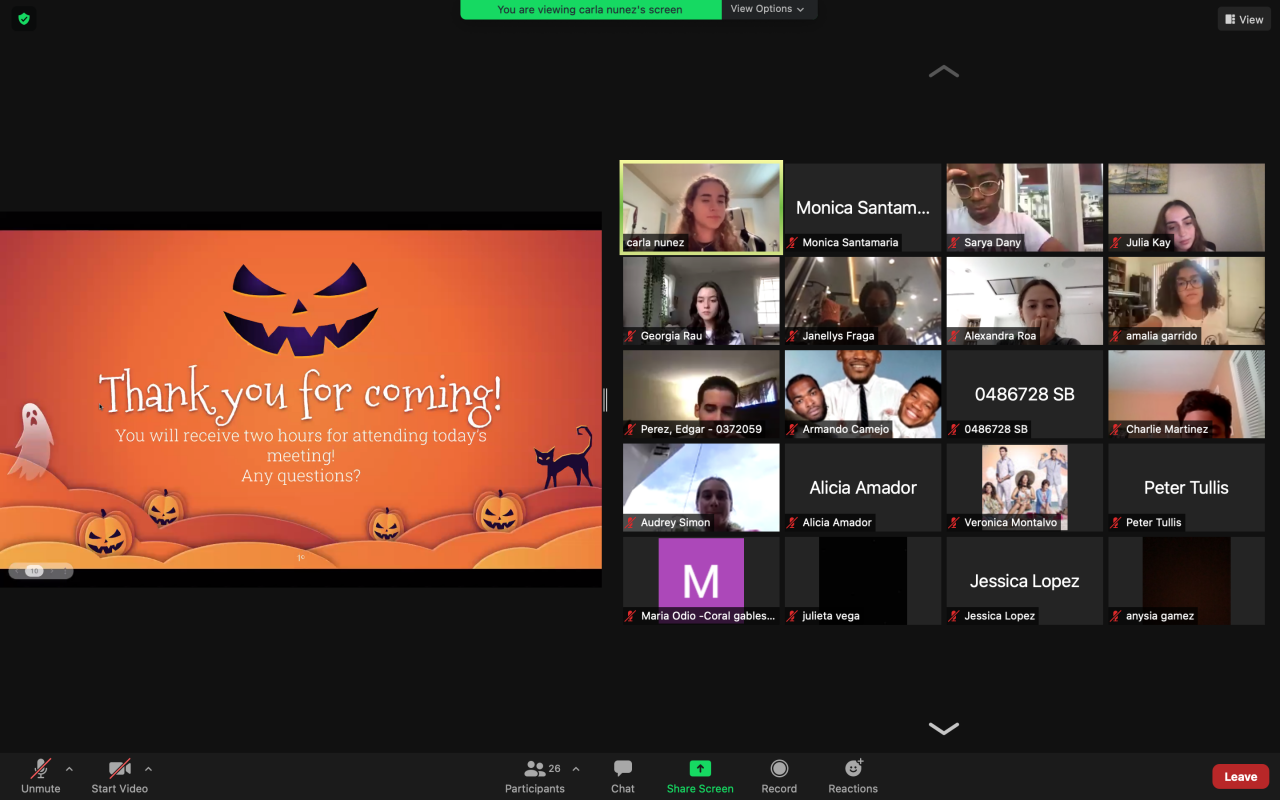Start video with the camera toggle
1280x800 pixels.
(119, 769)
